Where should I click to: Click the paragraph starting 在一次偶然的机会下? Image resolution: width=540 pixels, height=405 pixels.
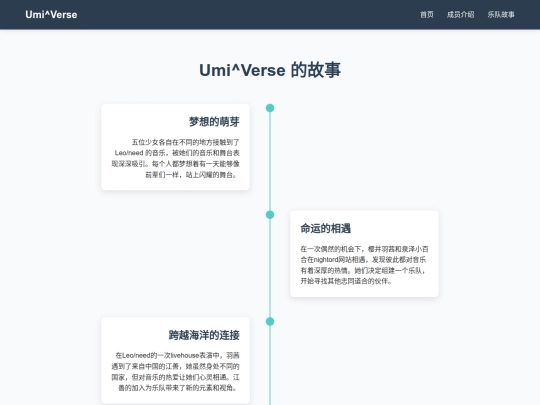(x=364, y=265)
